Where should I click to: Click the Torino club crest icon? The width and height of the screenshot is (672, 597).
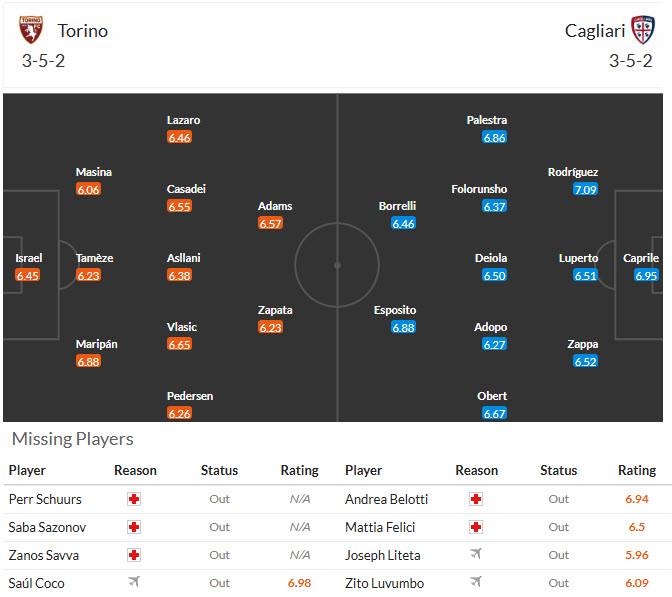[x=31, y=30]
